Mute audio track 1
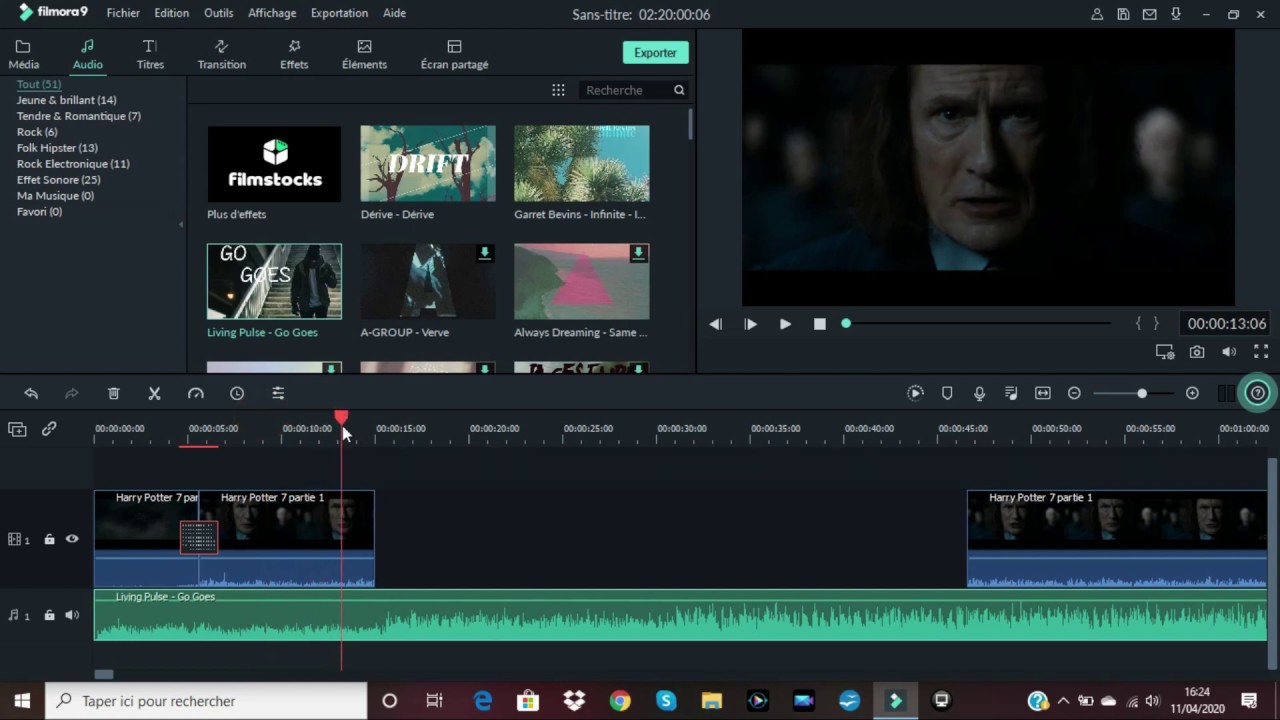Screen dimensions: 1280x720 (x=72, y=615)
